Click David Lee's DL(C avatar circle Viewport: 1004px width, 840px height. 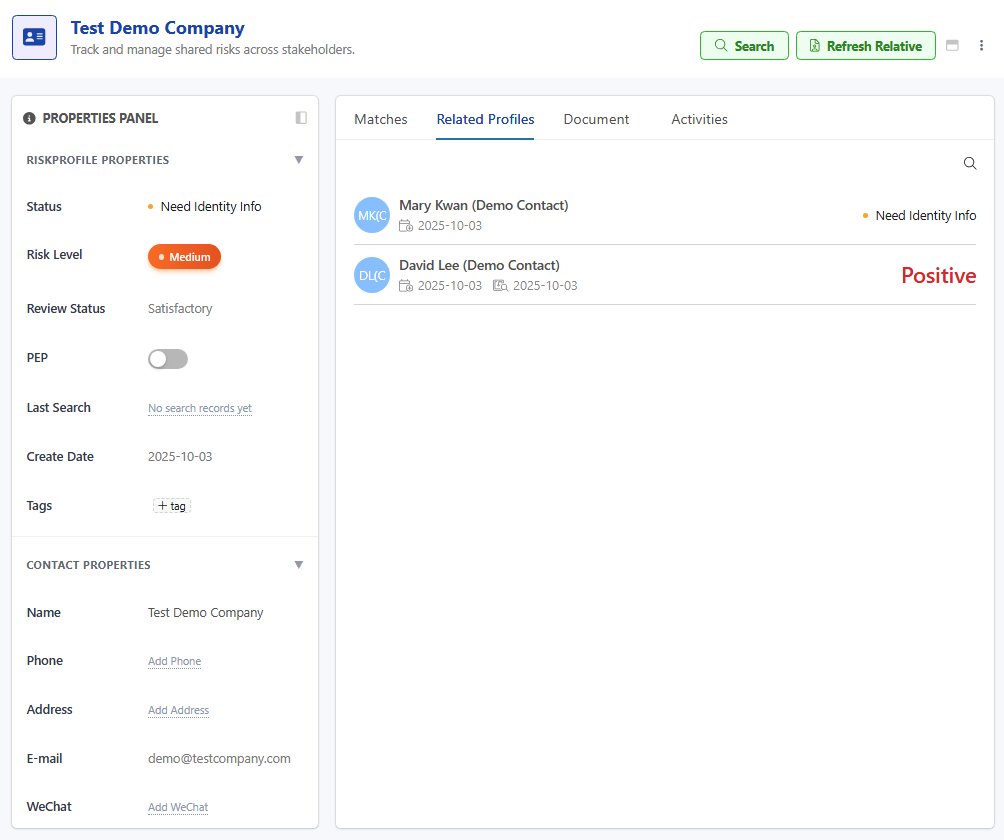(x=371, y=275)
